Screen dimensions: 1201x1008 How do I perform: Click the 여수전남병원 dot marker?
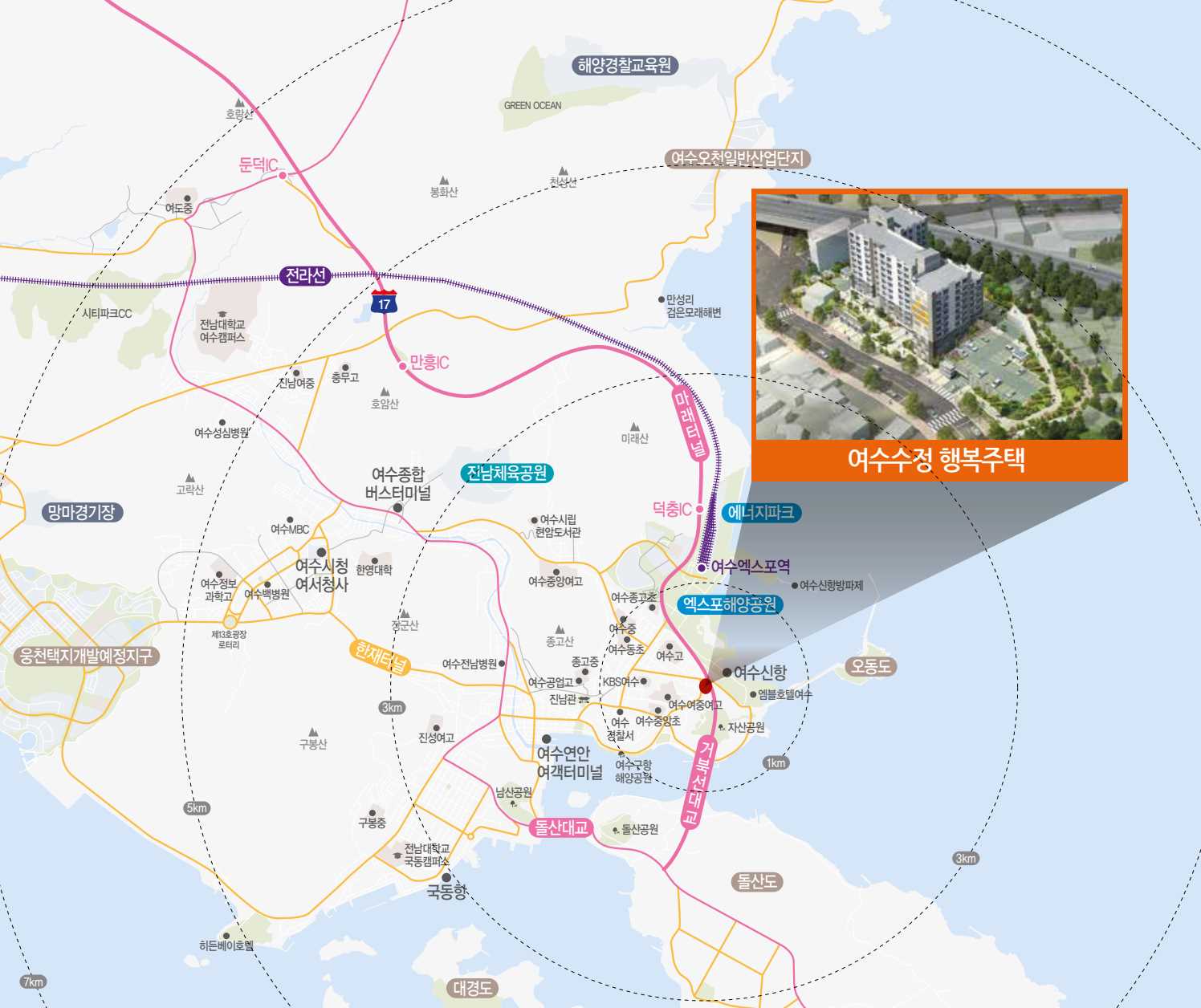tap(502, 664)
